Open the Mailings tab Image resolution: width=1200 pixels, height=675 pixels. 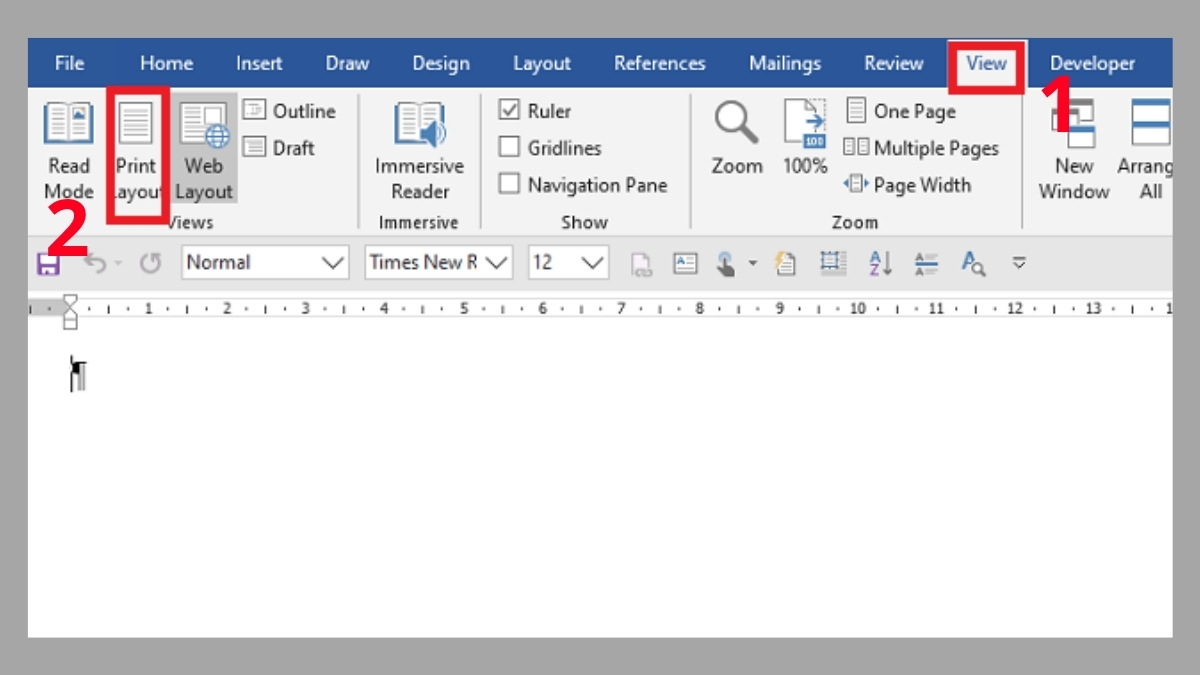click(x=784, y=63)
